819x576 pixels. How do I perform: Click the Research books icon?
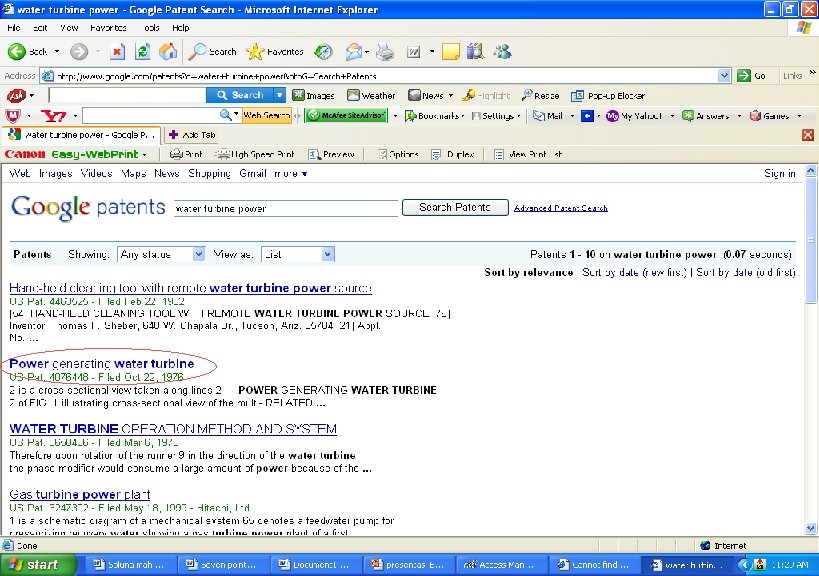coord(475,51)
